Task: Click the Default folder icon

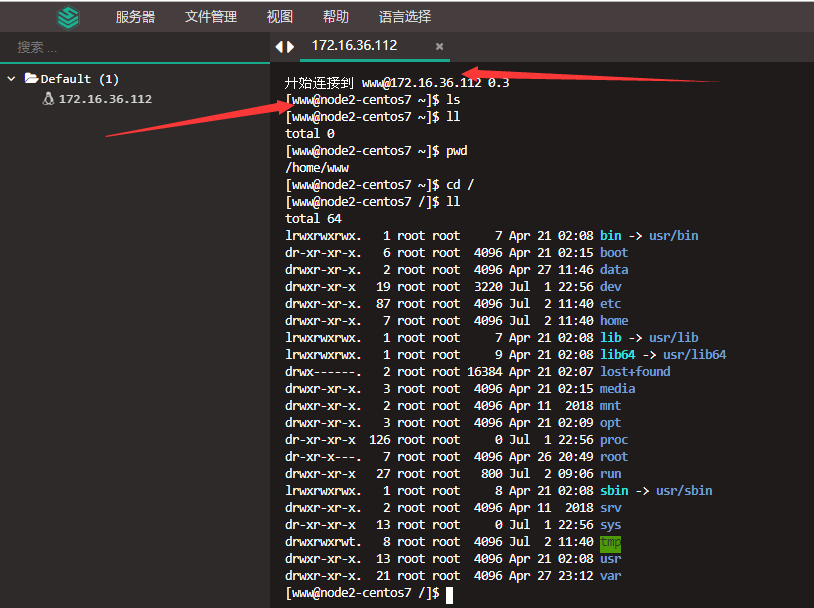Action: 31,78
